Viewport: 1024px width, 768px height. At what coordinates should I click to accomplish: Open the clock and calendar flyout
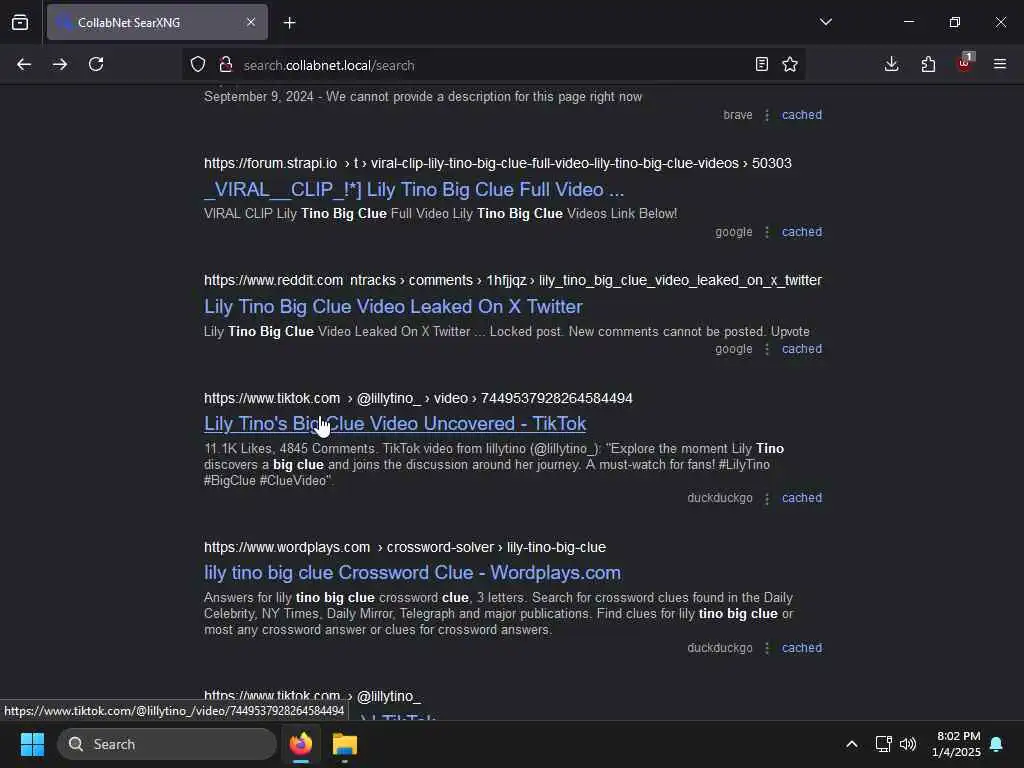(956, 744)
